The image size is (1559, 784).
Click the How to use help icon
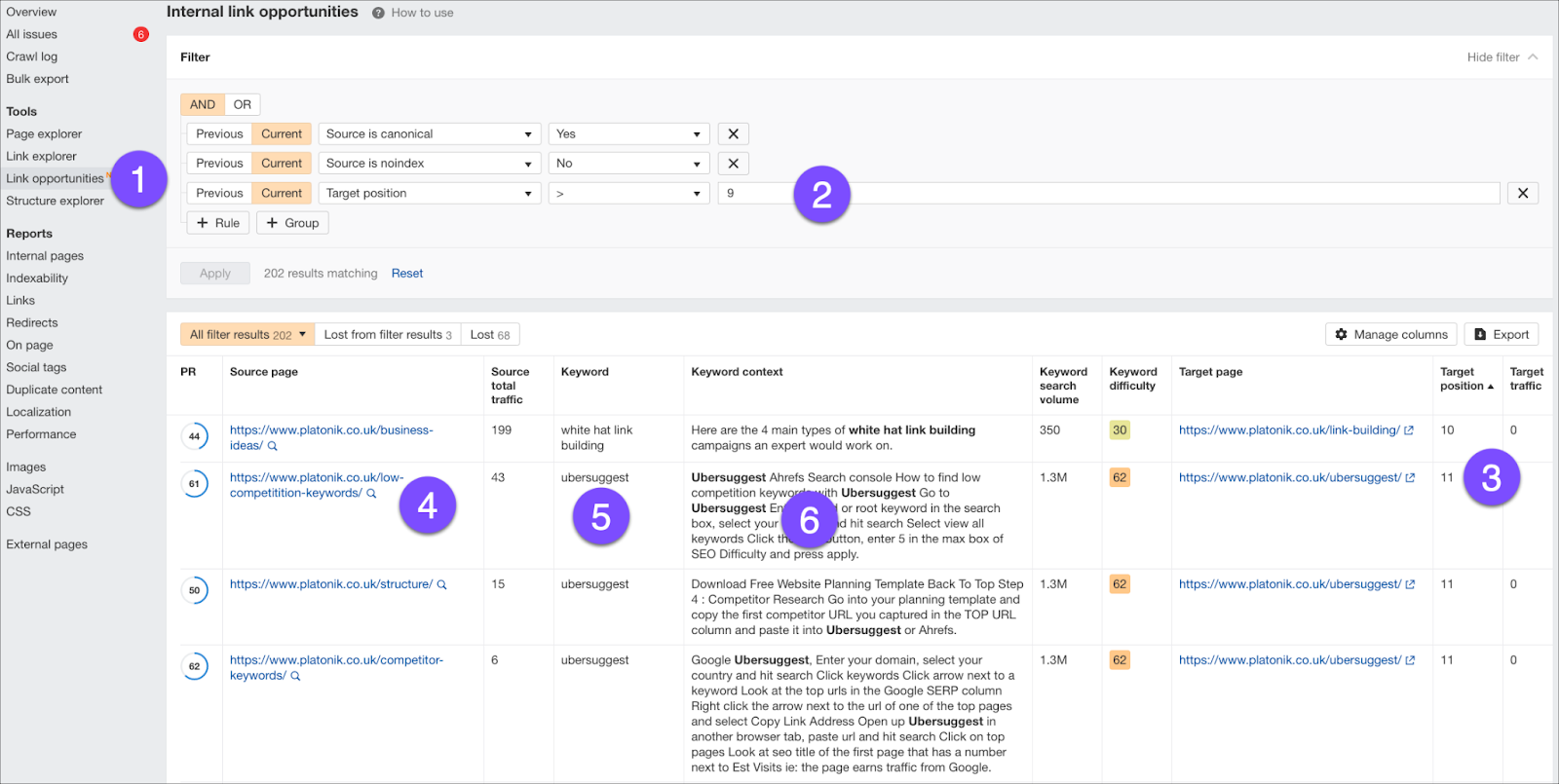pyautogui.click(x=378, y=13)
